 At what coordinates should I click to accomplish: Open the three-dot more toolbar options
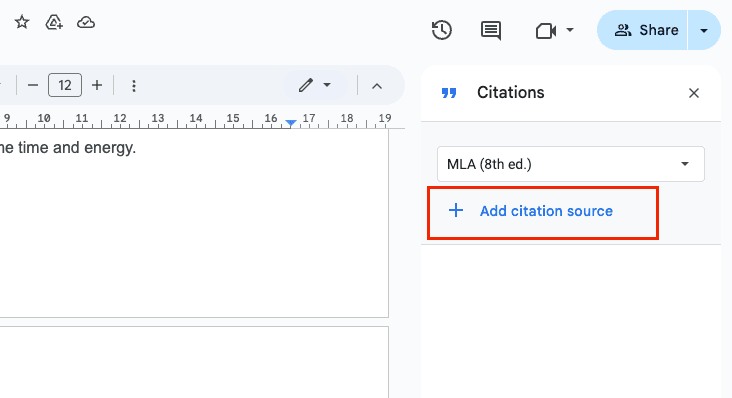pos(134,86)
